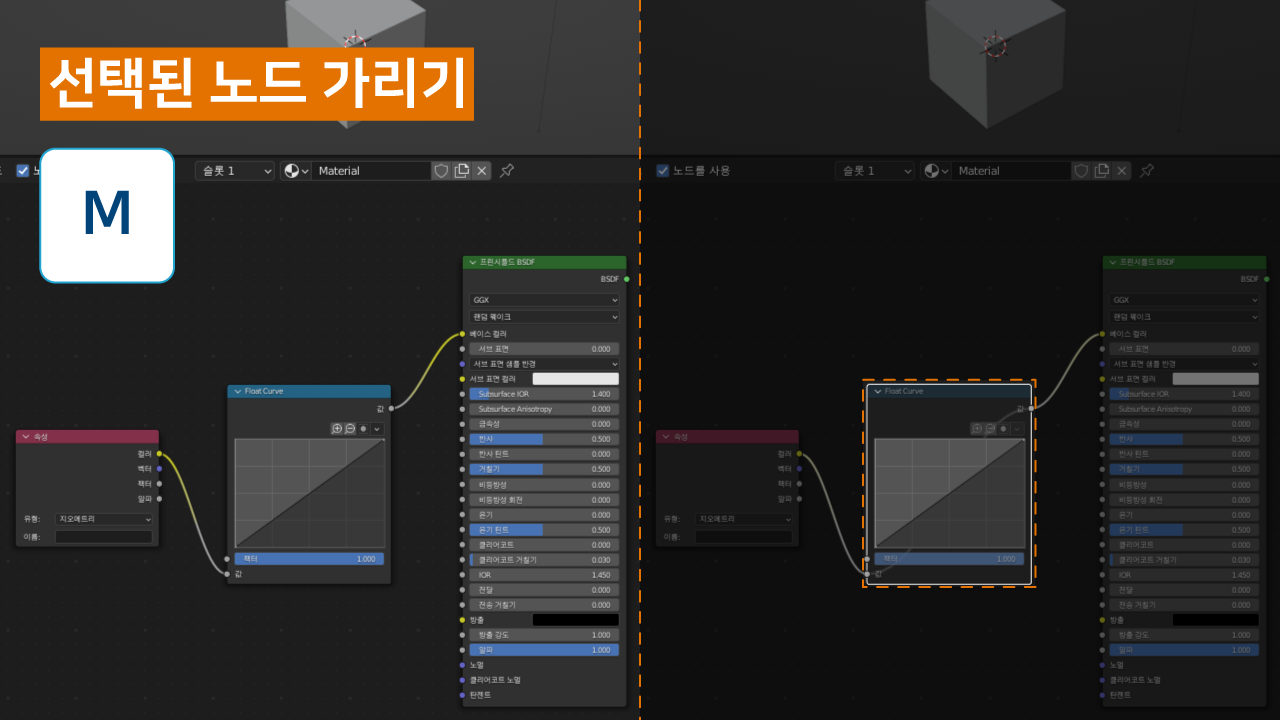The image size is (1280, 720).
Task: Click white 서브 표면 컬러 swatch on bright node
Action: tap(575, 379)
